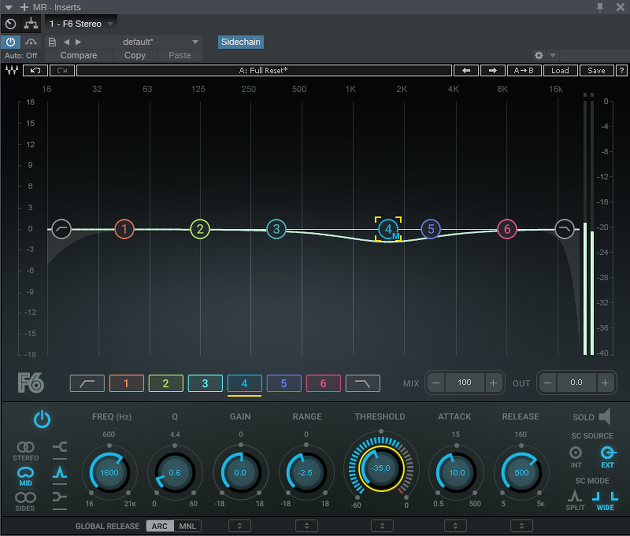Collapse the MR Inserts triangle
This screenshot has height=536, width=630.
click(8, 7)
